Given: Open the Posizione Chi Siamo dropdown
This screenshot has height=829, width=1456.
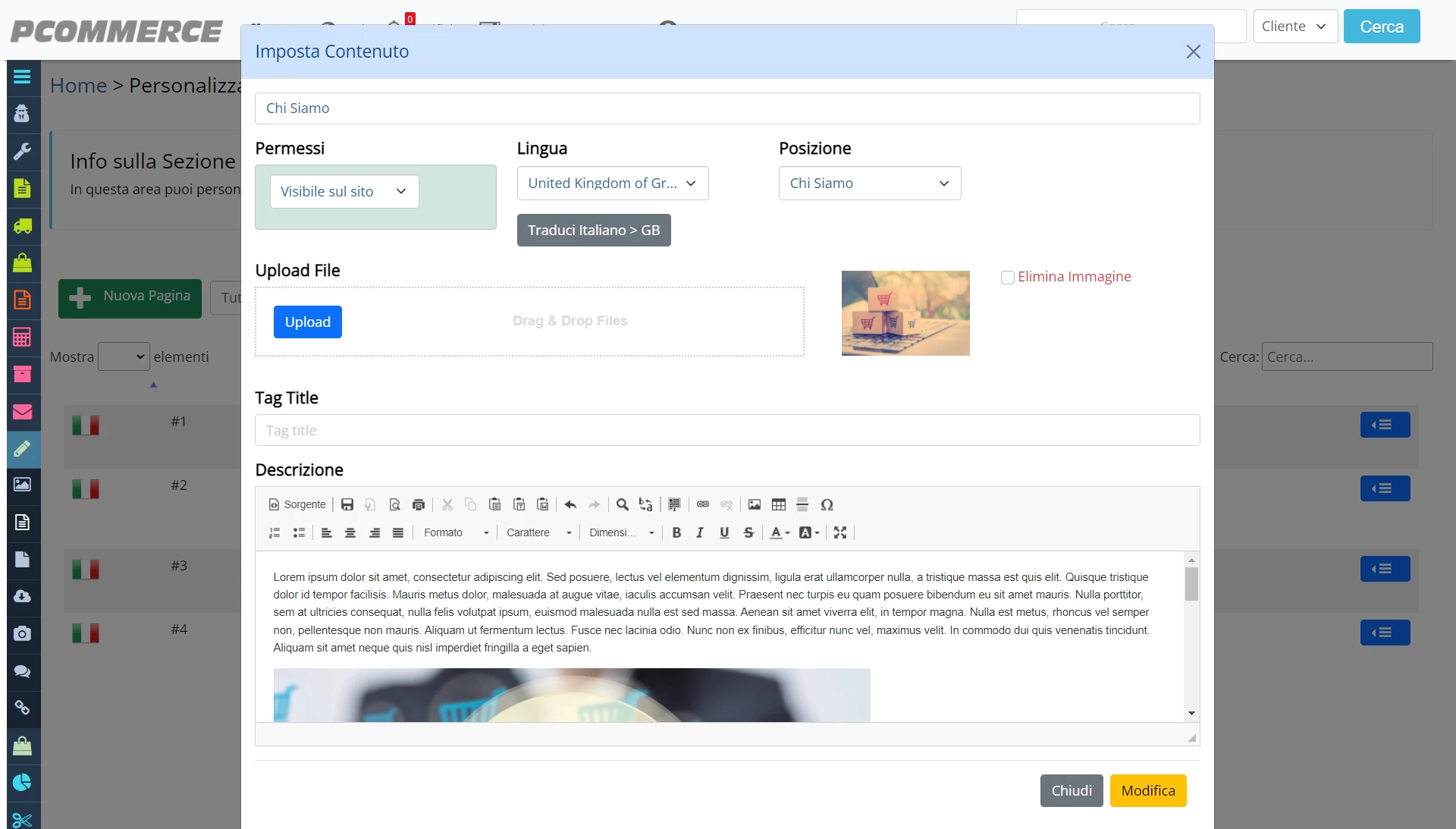Looking at the screenshot, I should pos(870,184).
